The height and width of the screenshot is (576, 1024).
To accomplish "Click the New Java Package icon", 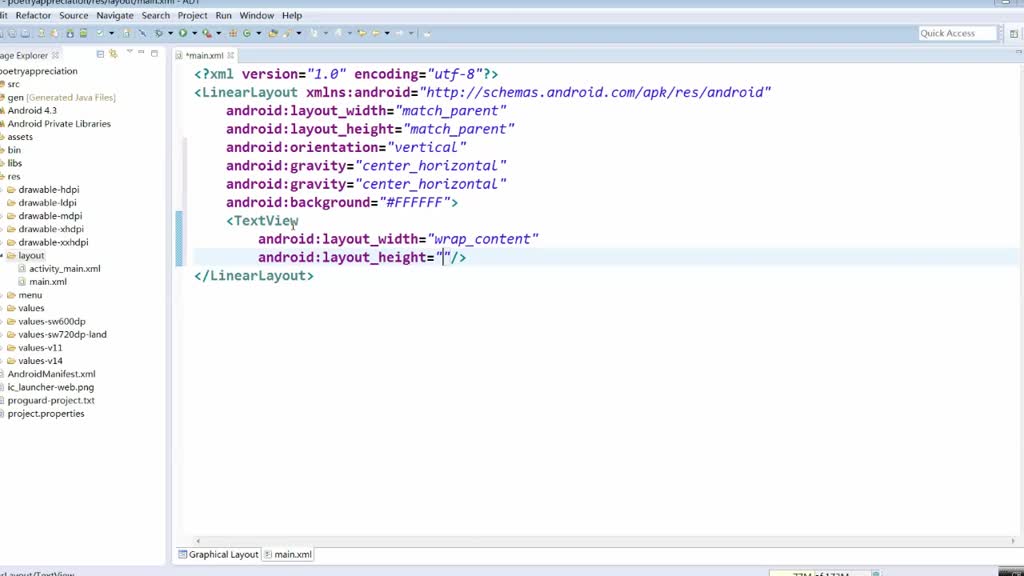I will [x=232, y=33].
